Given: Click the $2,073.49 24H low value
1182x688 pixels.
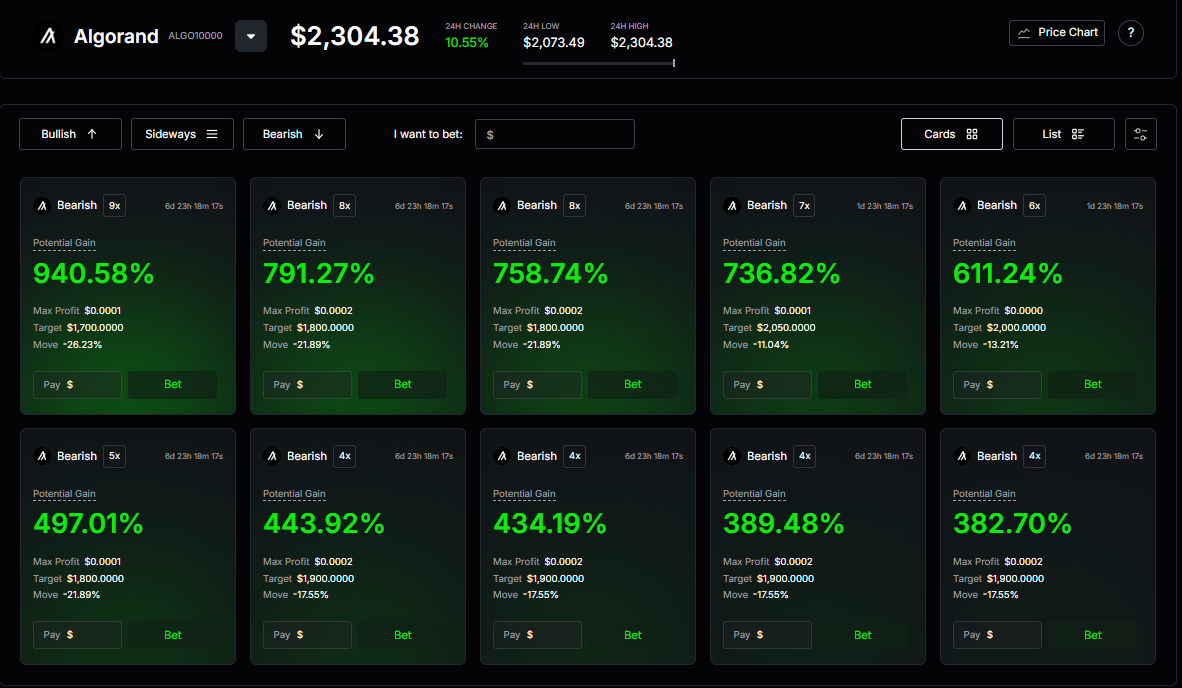Looking at the screenshot, I should click(x=553, y=43).
